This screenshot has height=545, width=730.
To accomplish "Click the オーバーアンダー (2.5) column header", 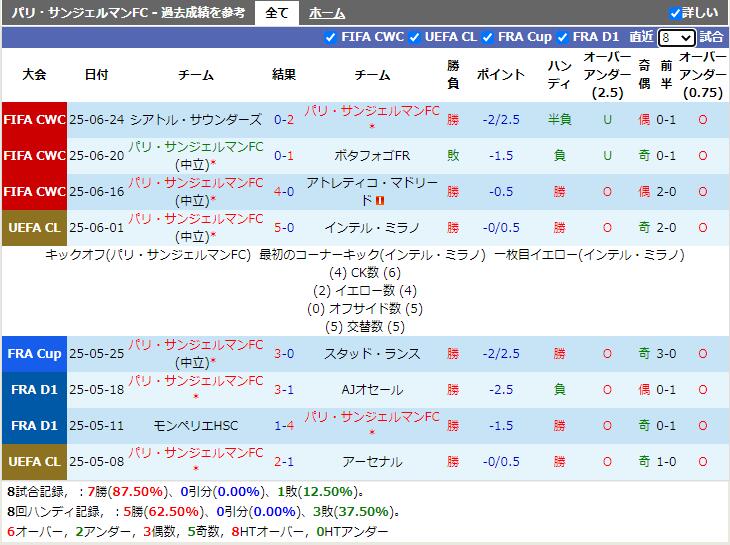I will coord(607,74).
